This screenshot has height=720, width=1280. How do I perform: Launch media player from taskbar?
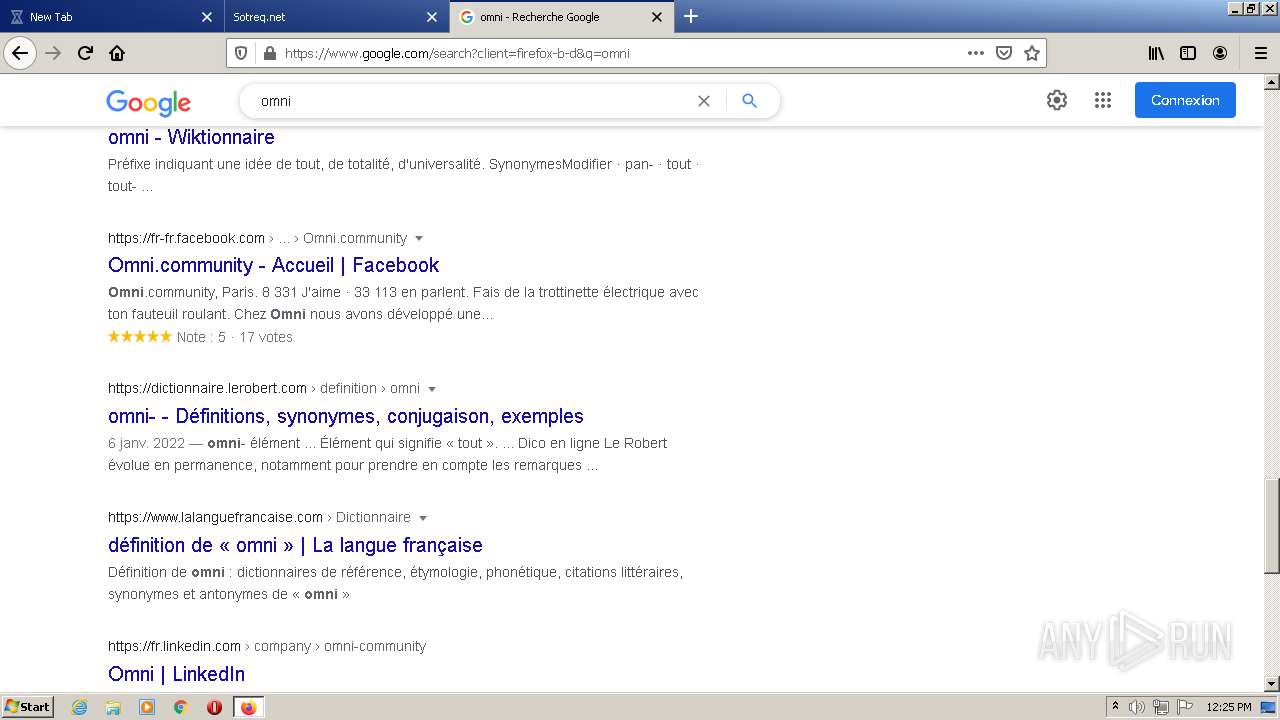(147, 707)
